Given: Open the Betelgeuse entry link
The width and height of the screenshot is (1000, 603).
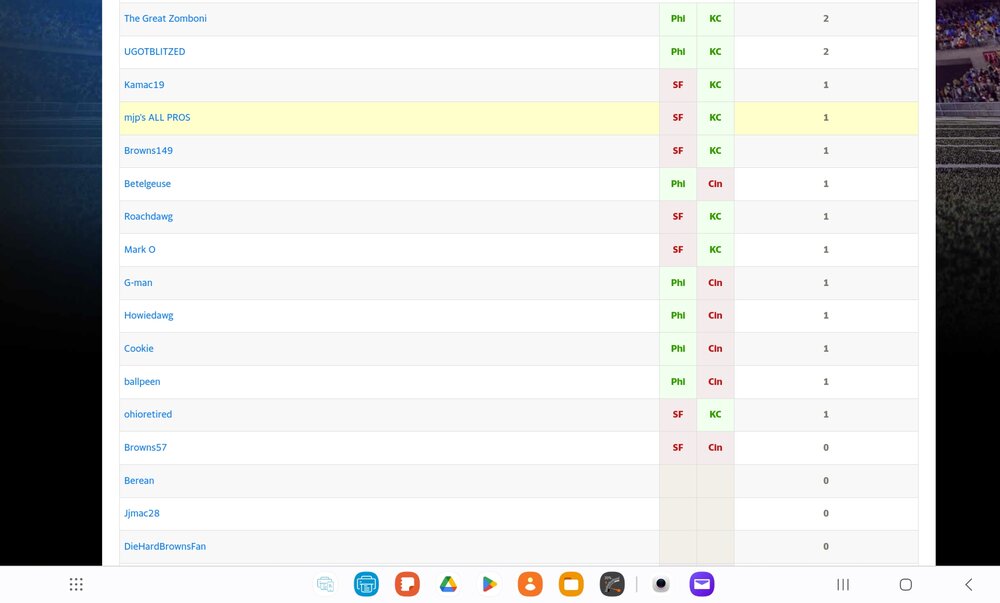Looking at the screenshot, I should click(147, 184).
